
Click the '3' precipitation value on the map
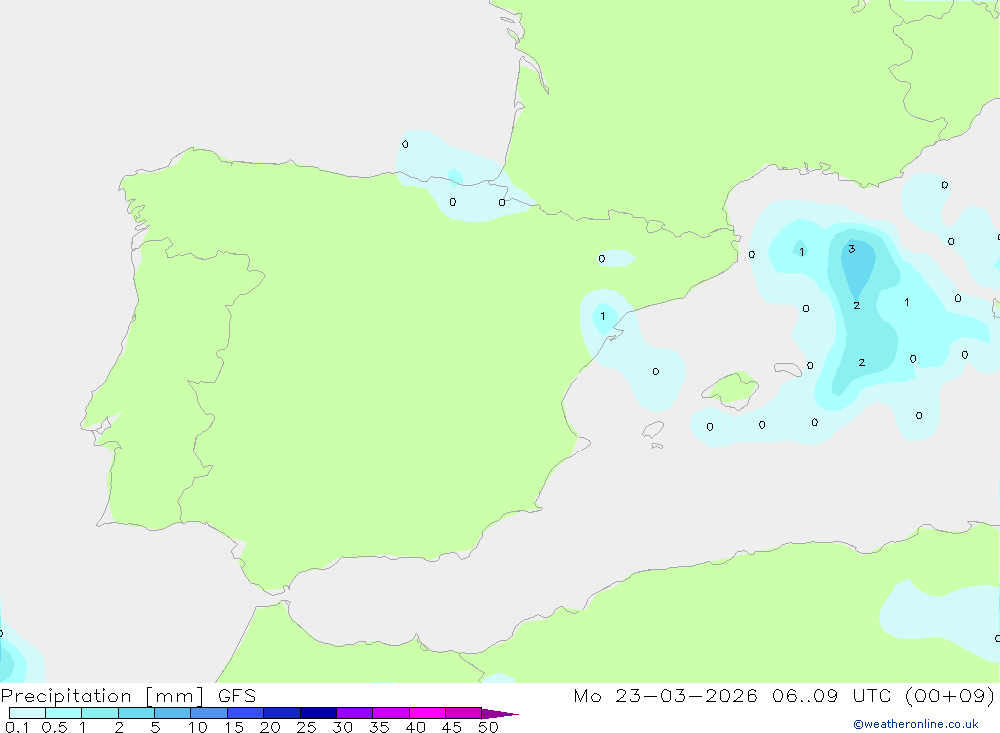(x=851, y=249)
